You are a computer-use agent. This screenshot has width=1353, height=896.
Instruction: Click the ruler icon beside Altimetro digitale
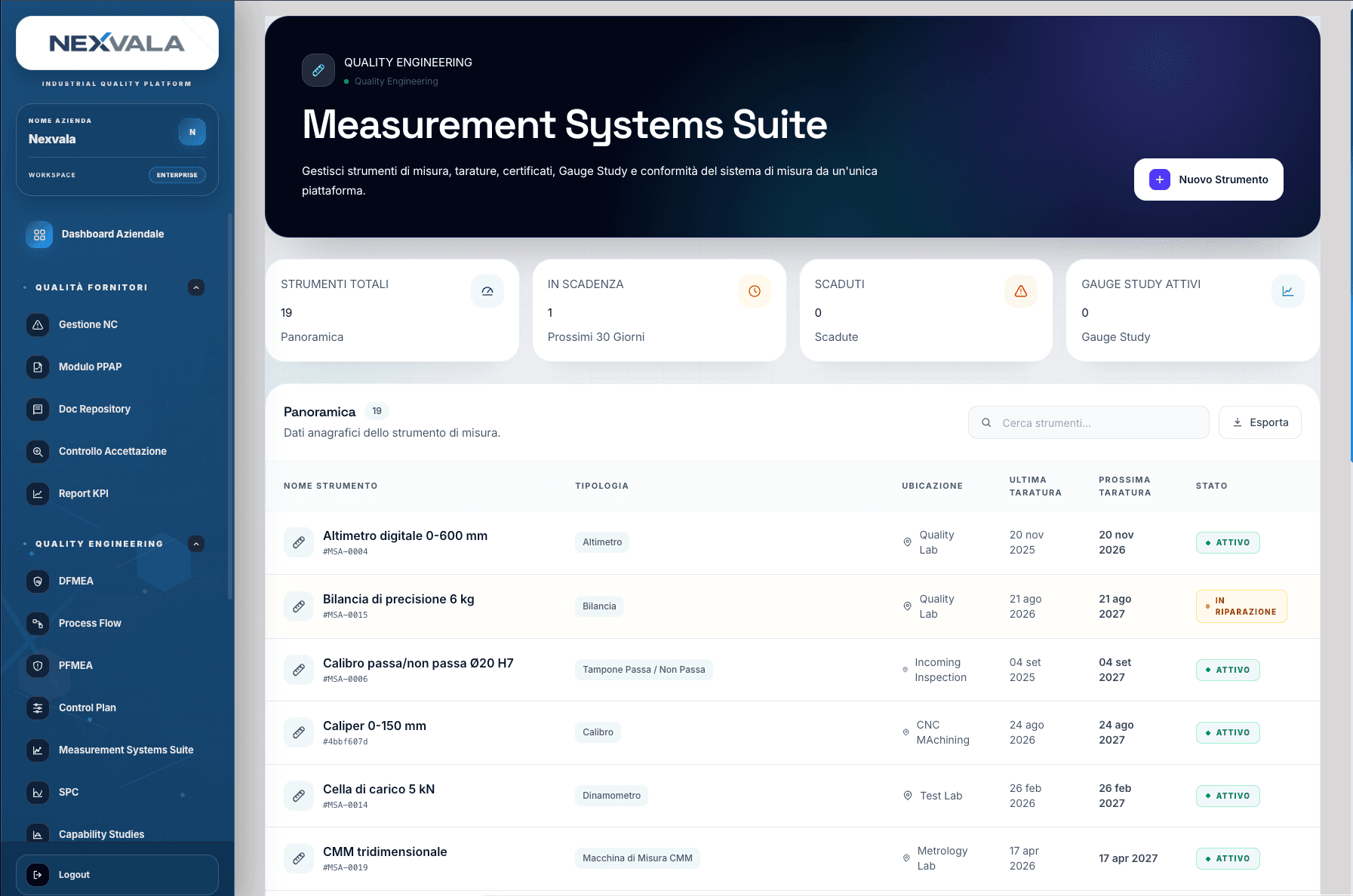point(299,542)
